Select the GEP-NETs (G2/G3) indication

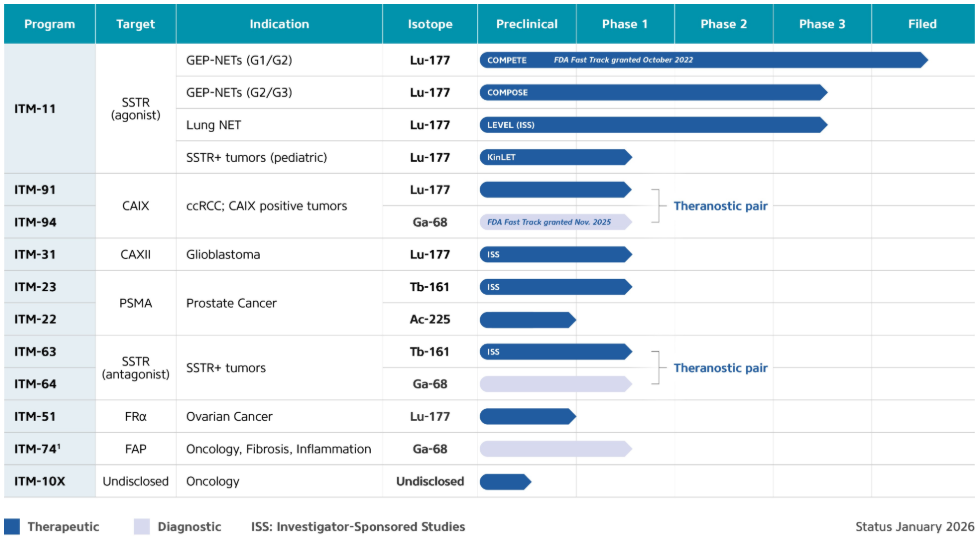(x=239, y=92)
